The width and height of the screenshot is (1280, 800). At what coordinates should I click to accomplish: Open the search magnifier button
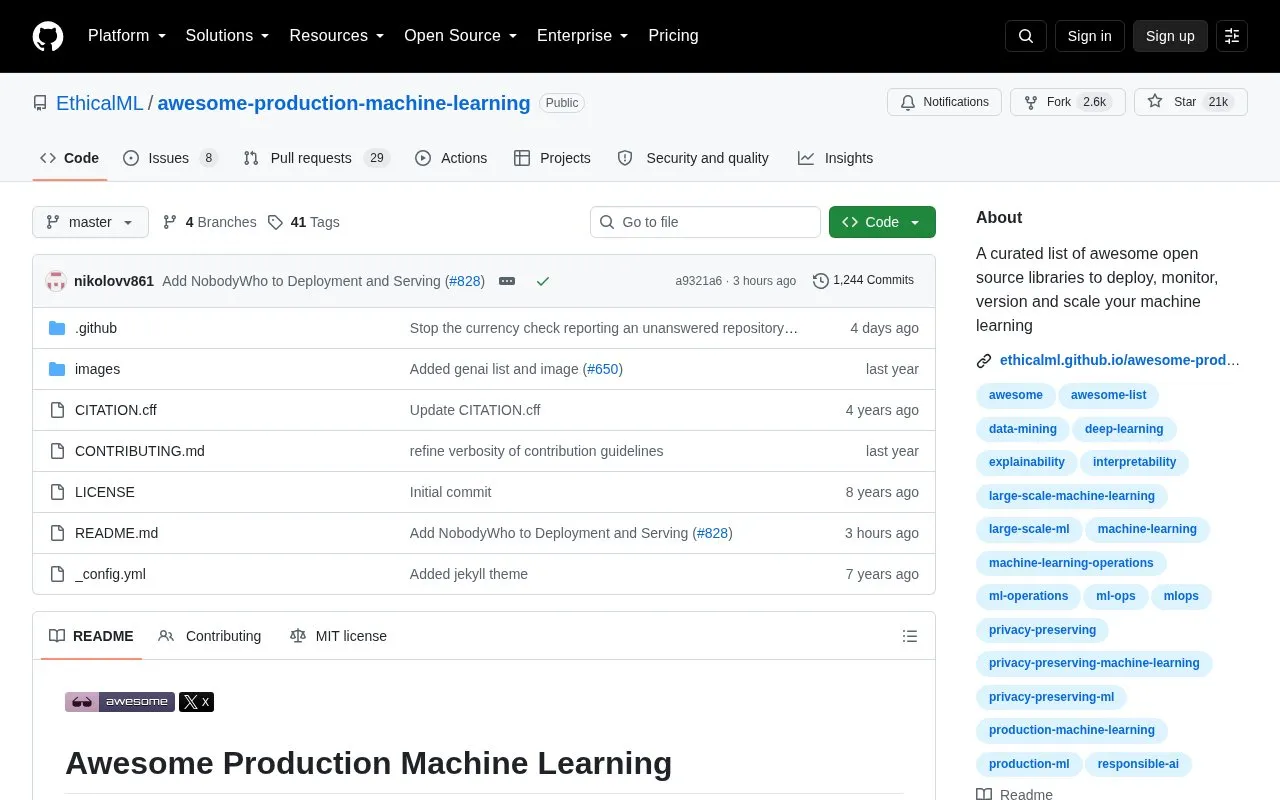pyautogui.click(x=1026, y=36)
